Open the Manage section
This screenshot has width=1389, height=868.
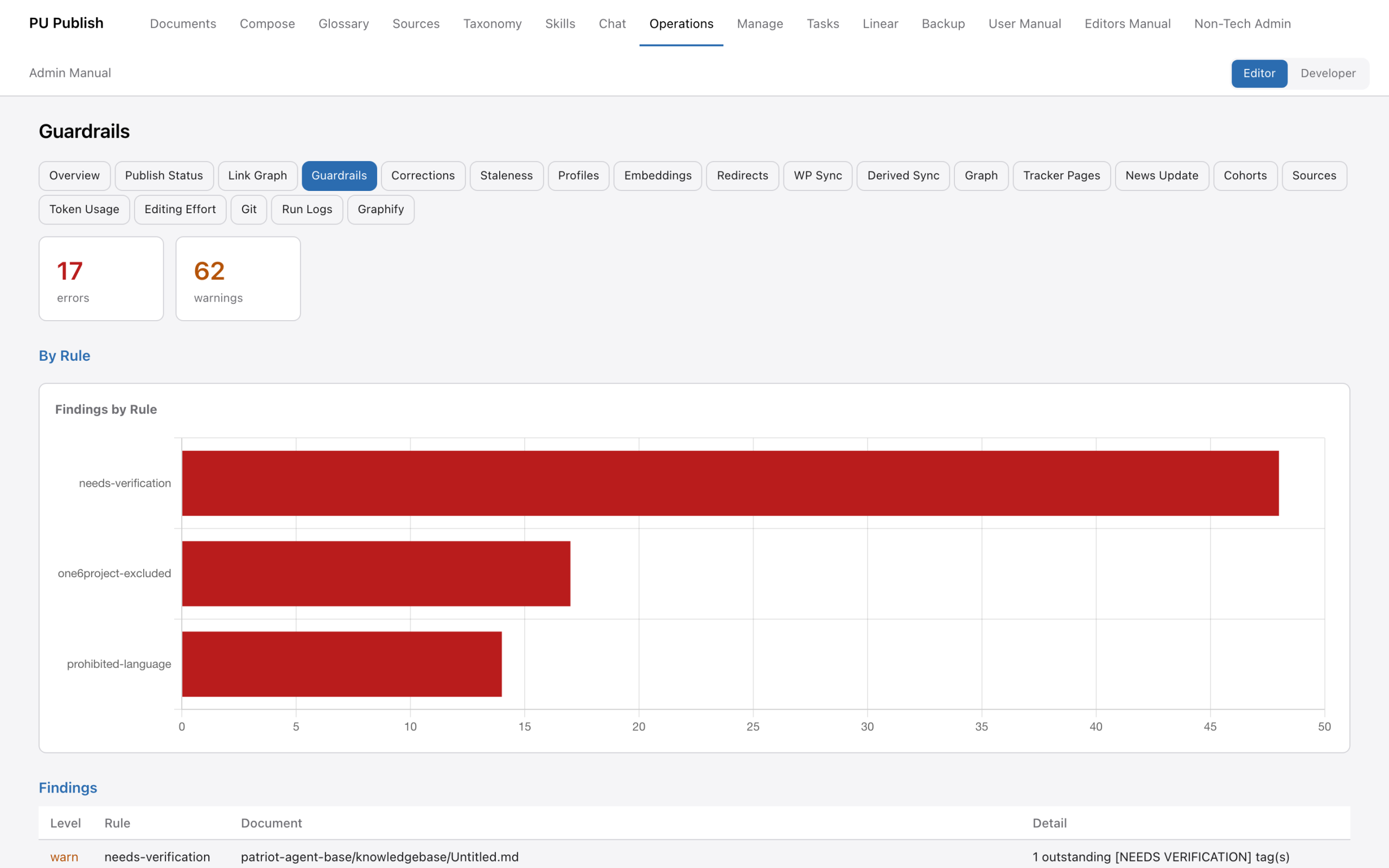760,23
